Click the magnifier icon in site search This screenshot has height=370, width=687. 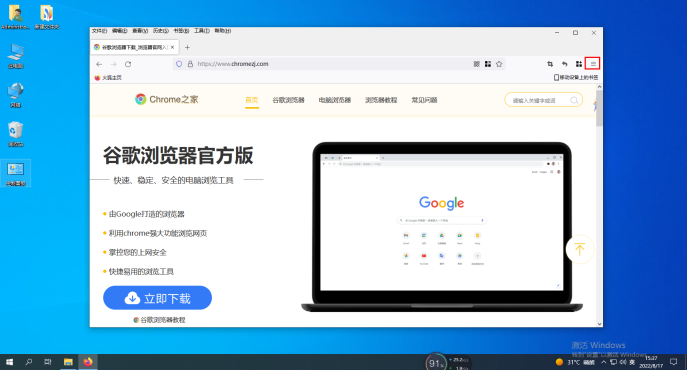(574, 100)
